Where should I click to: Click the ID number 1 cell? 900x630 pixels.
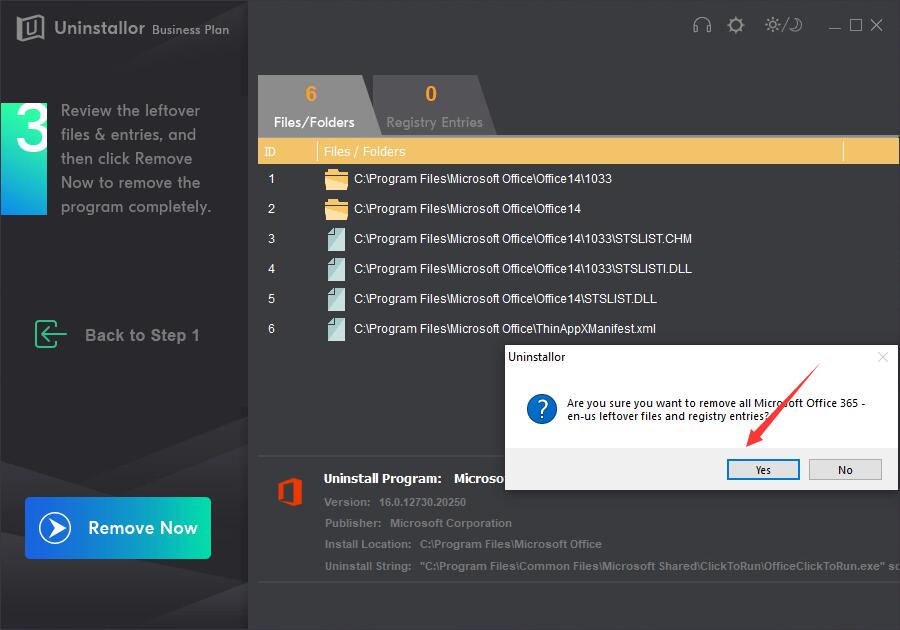pyautogui.click(x=271, y=179)
